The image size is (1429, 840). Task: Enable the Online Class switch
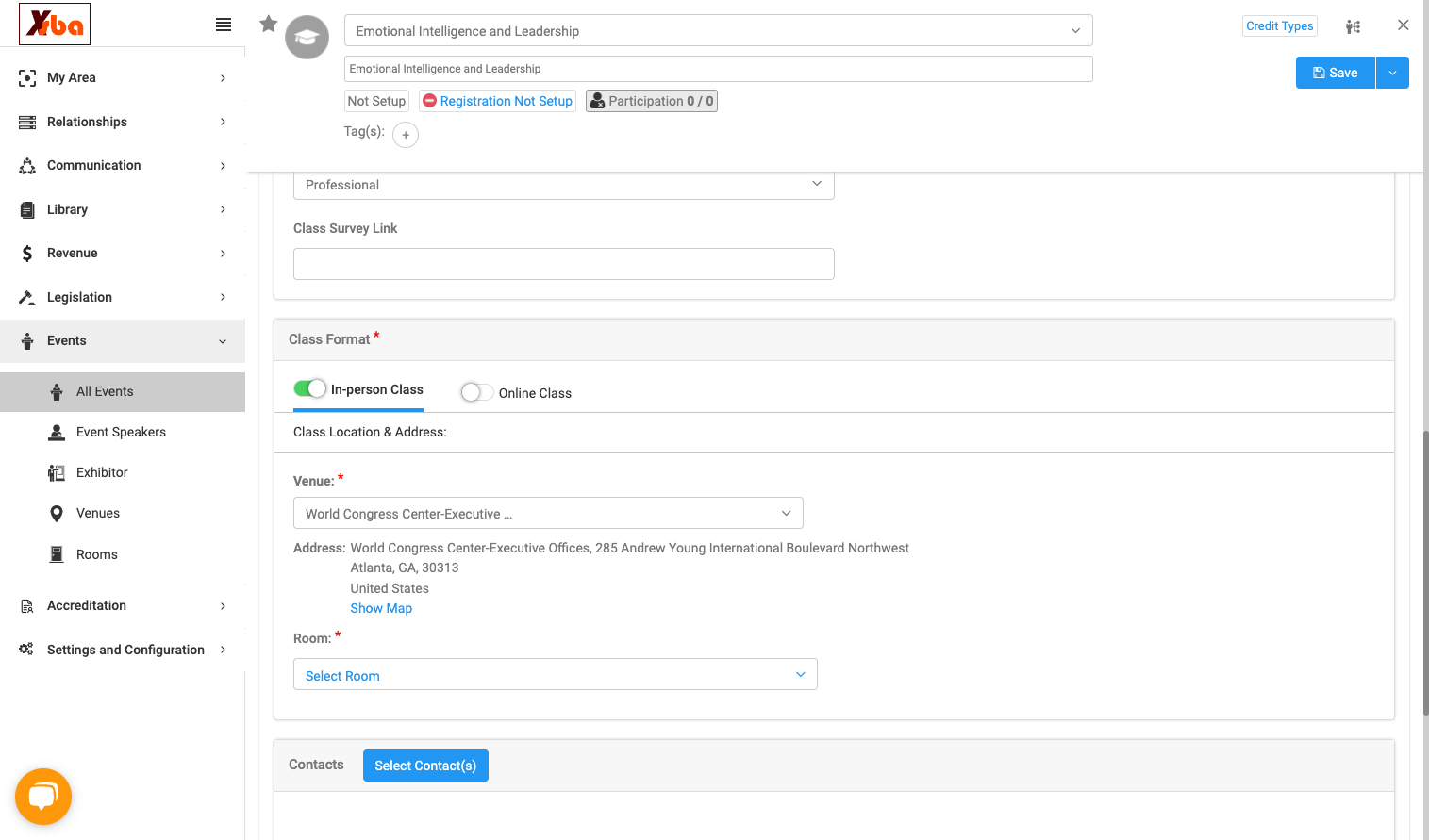coord(476,392)
